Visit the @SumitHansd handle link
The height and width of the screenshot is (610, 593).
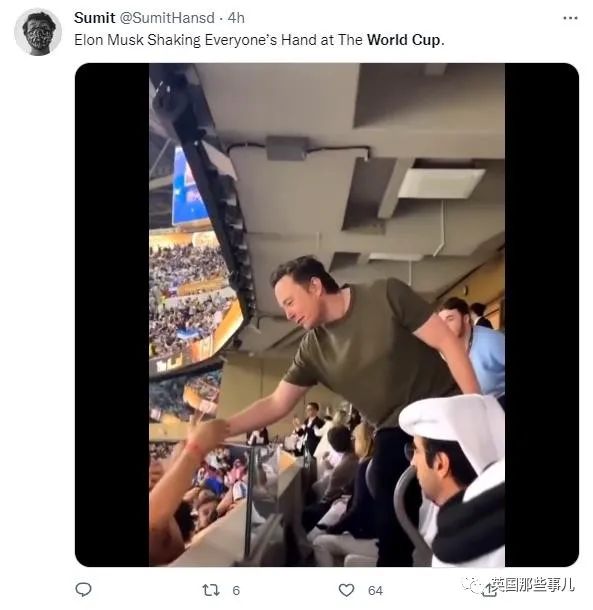pyautogui.click(x=167, y=18)
